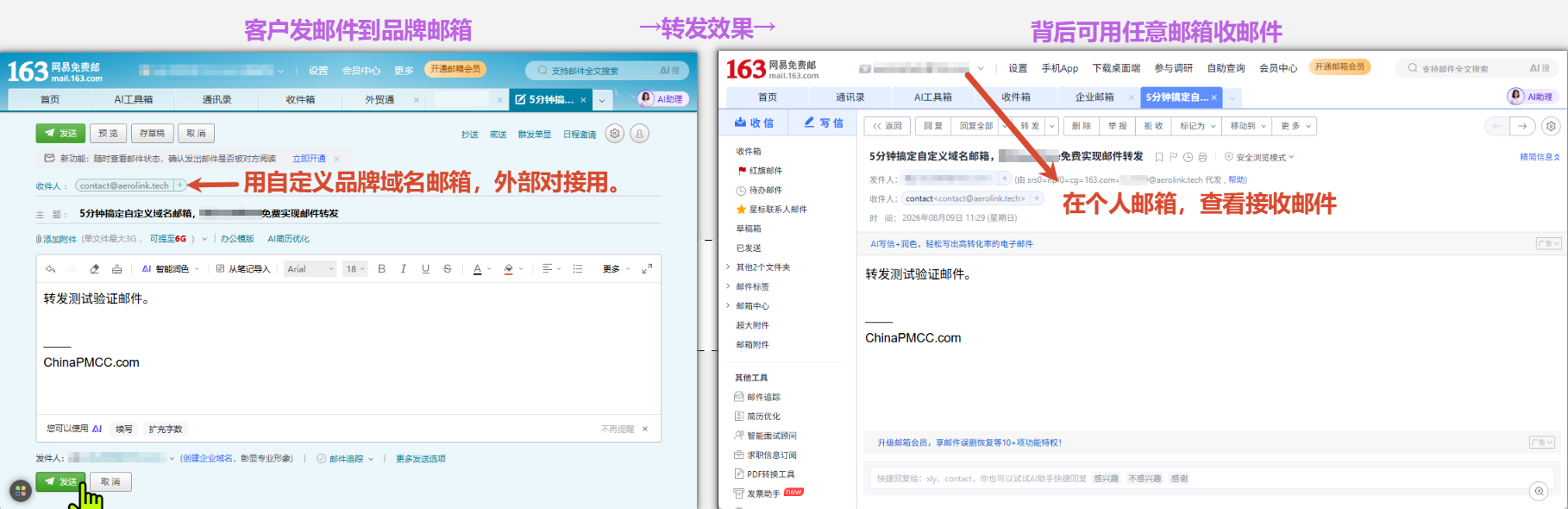Viewport: 1568px width, 509px height.
Task: Click 回复 reply button
Action: pyautogui.click(x=933, y=126)
